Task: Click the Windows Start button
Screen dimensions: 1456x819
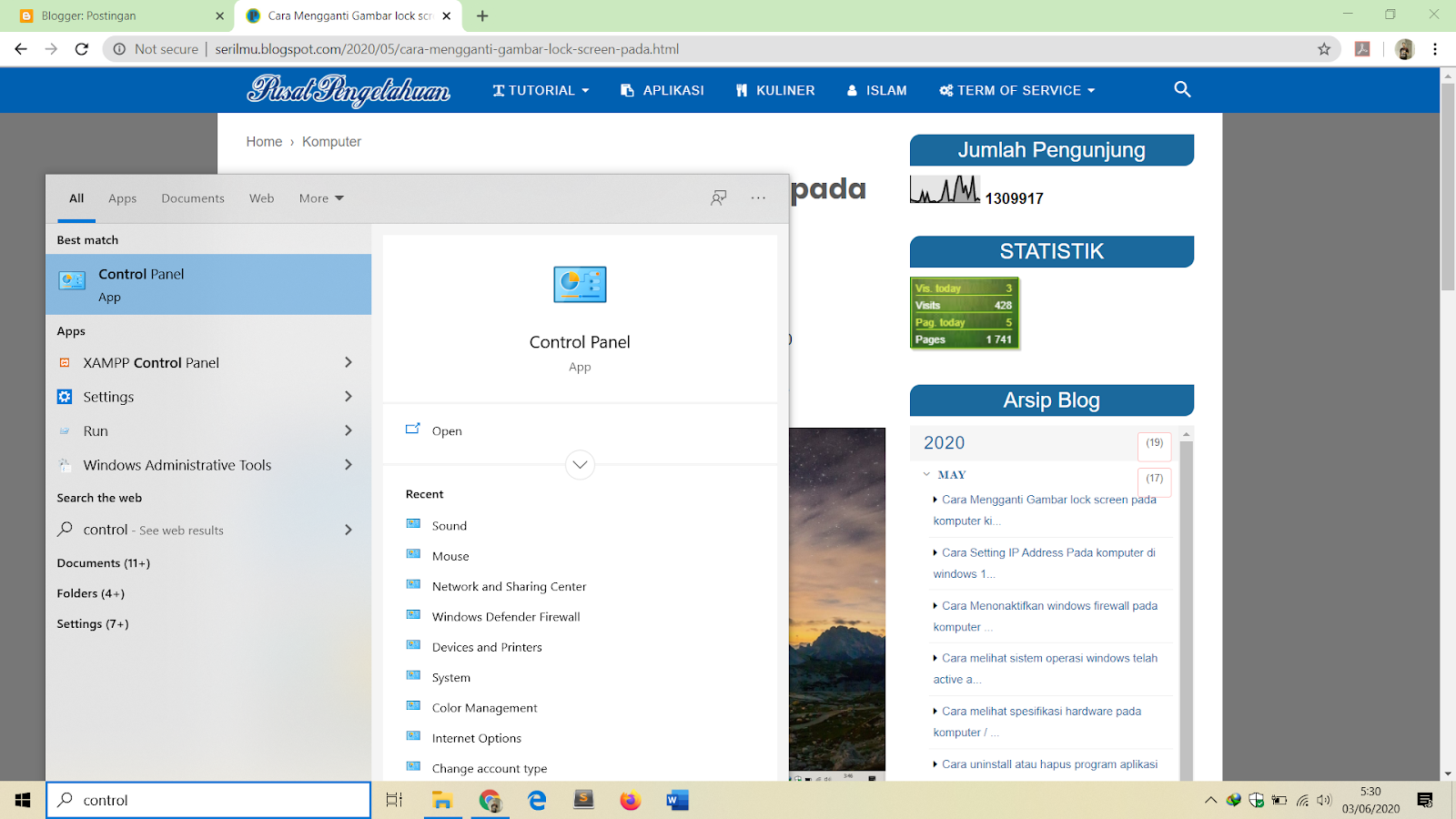Action: 23,800
